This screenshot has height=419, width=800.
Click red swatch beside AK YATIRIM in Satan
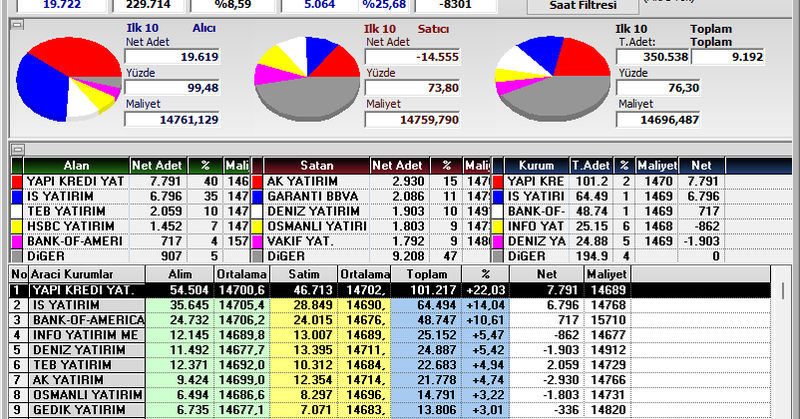[257, 182]
